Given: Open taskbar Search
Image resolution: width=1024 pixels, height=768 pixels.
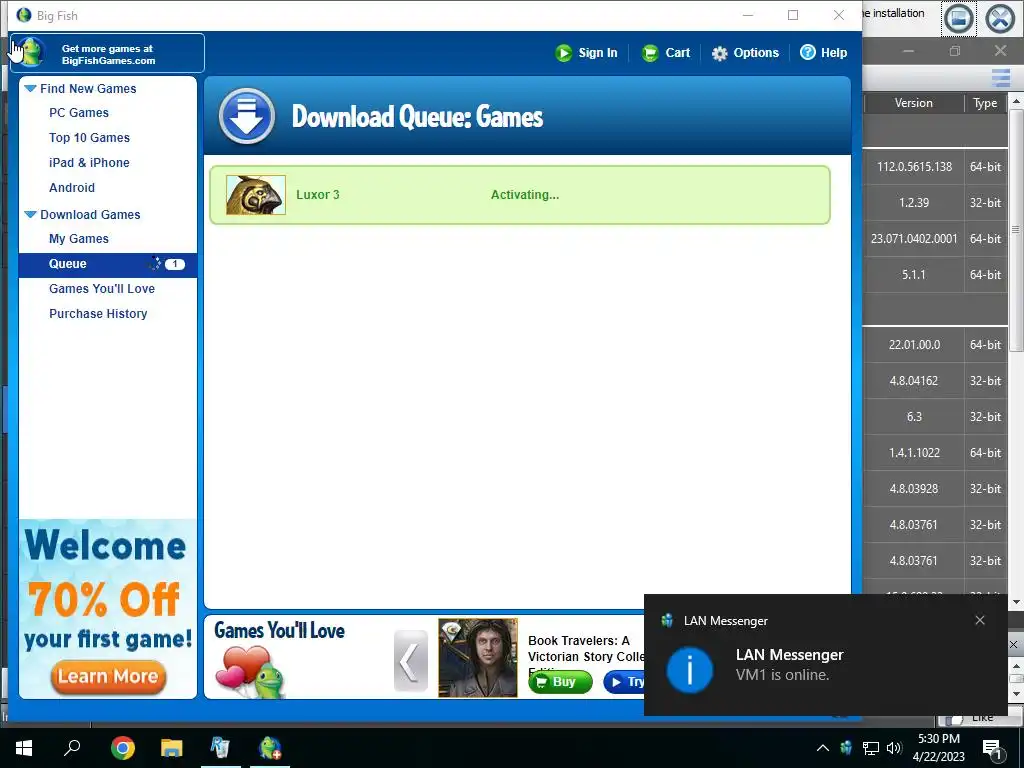Looking at the screenshot, I should click(72, 748).
